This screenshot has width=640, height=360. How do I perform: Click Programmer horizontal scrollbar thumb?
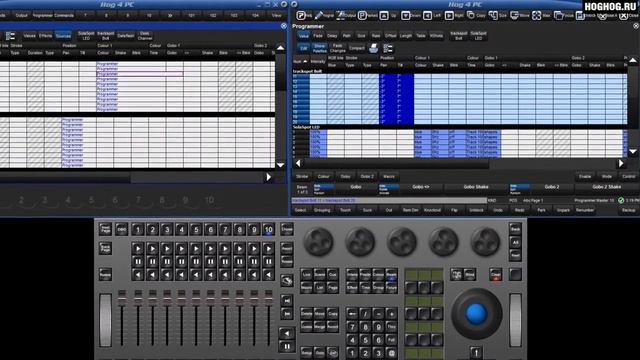396,163
